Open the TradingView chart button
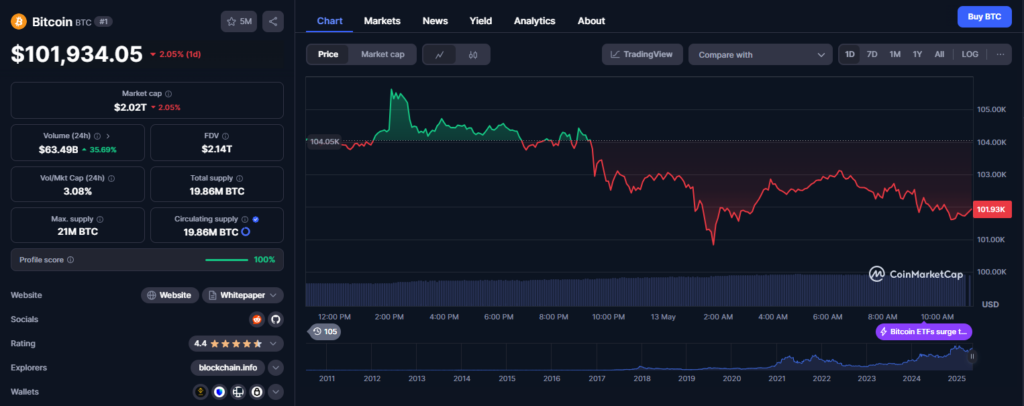The height and width of the screenshot is (406, 1024). click(x=642, y=54)
